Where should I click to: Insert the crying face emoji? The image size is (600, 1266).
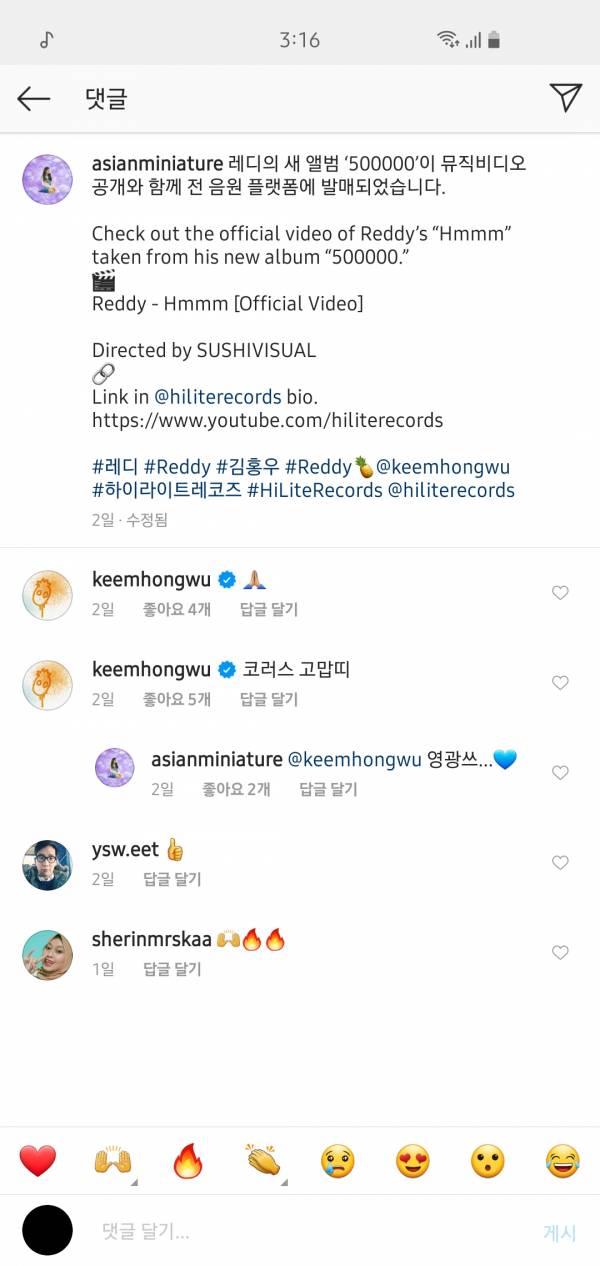pyautogui.click(x=338, y=1161)
